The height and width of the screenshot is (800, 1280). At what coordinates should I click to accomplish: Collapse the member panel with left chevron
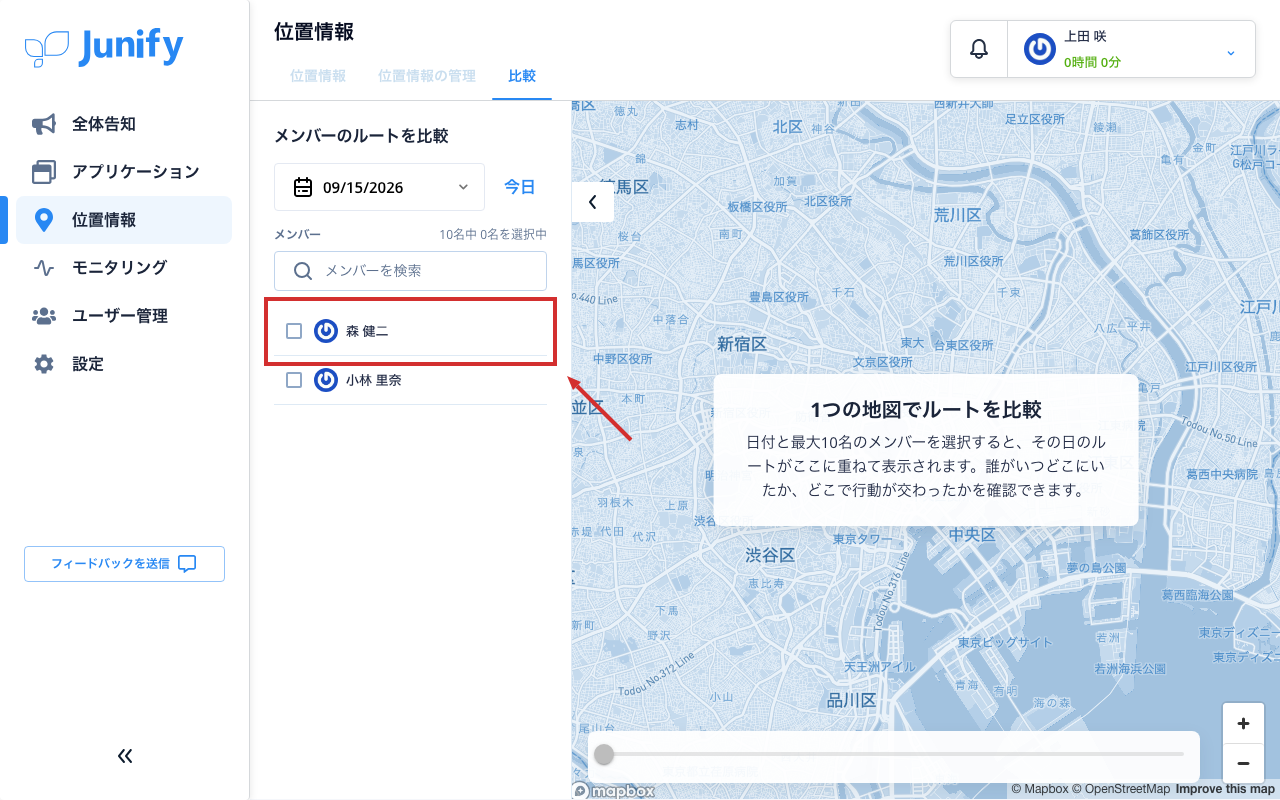point(593,202)
